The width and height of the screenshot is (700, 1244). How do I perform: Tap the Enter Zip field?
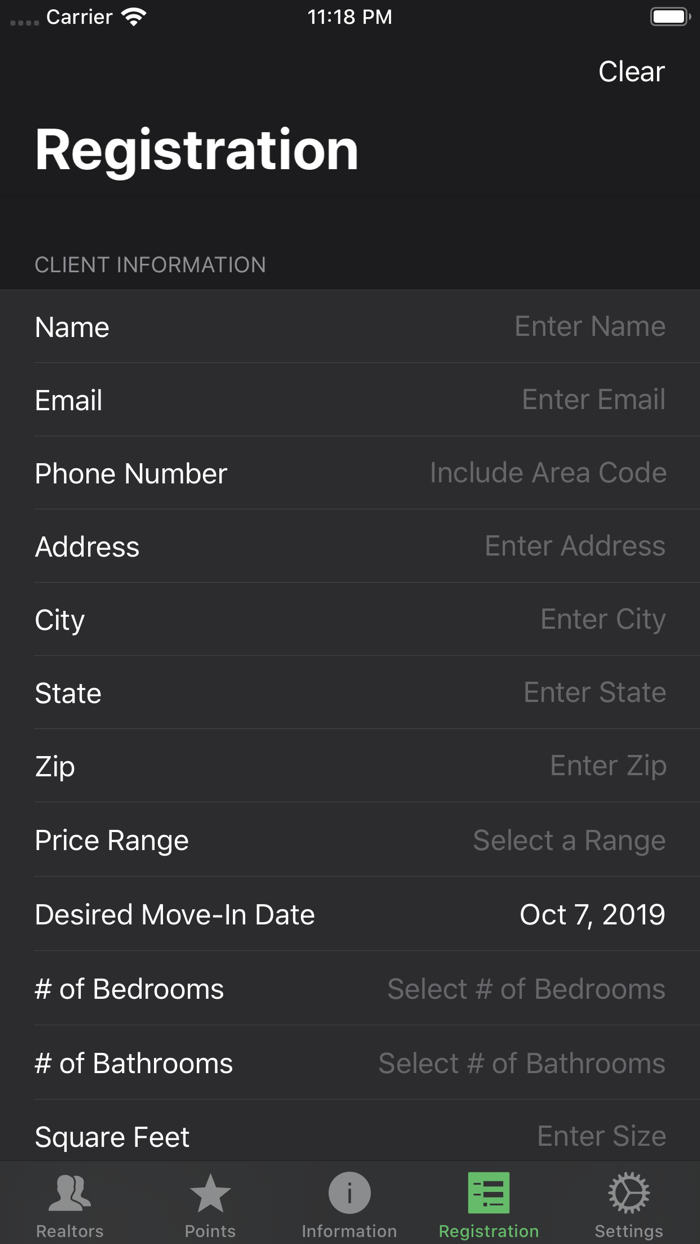point(607,765)
